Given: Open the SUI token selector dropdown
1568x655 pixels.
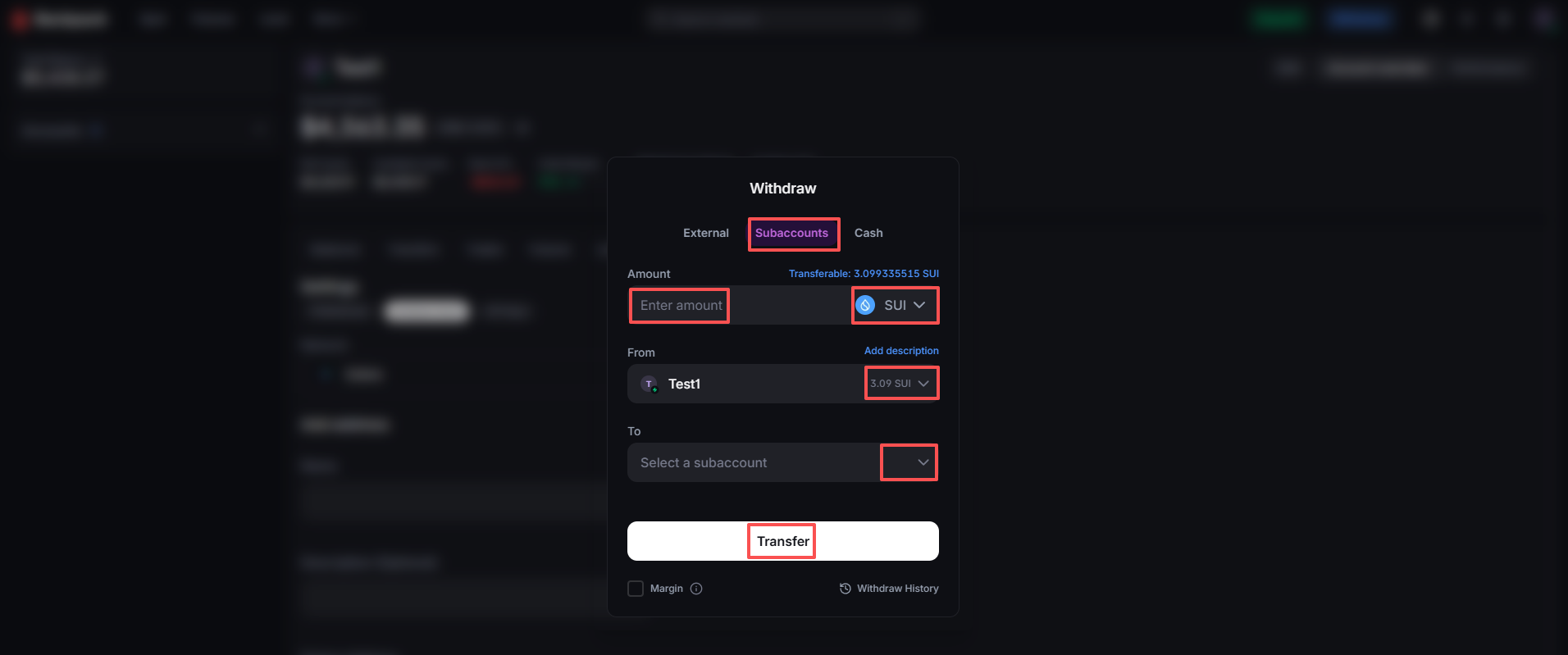Looking at the screenshot, I should point(894,306).
